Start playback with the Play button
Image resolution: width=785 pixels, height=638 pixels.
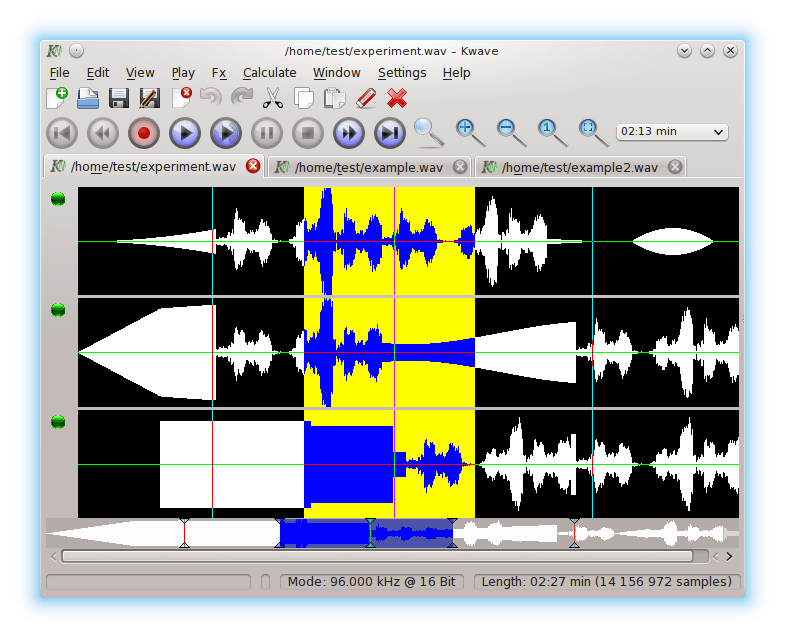[185, 132]
